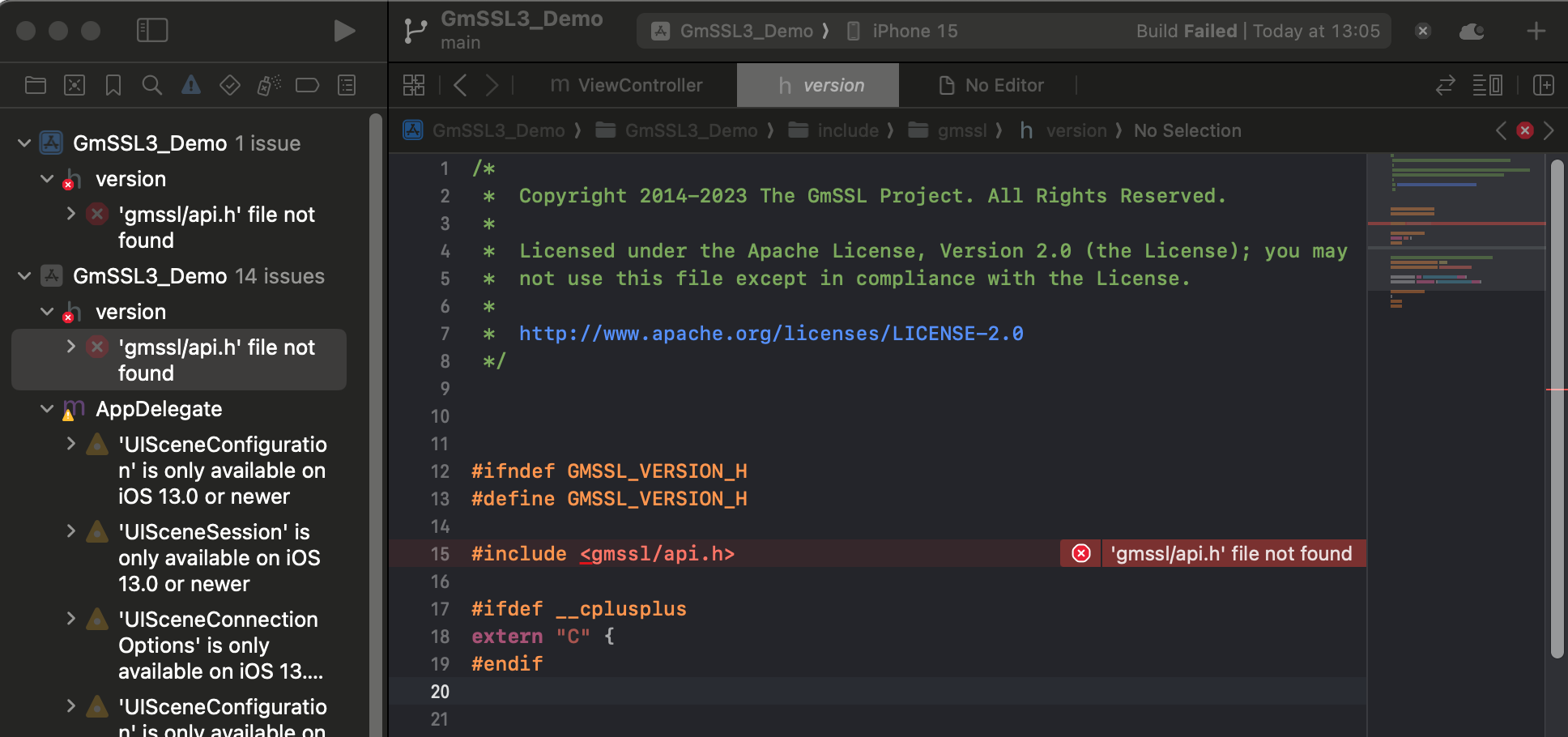Click the extern "C" { code line
The height and width of the screenshot is (737, 1568).
click(543, 637)
